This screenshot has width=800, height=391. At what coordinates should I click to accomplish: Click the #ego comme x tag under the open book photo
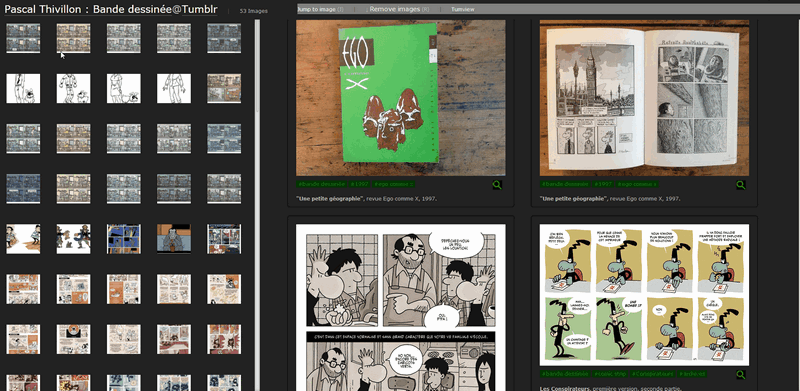click(x=637, y=184)
